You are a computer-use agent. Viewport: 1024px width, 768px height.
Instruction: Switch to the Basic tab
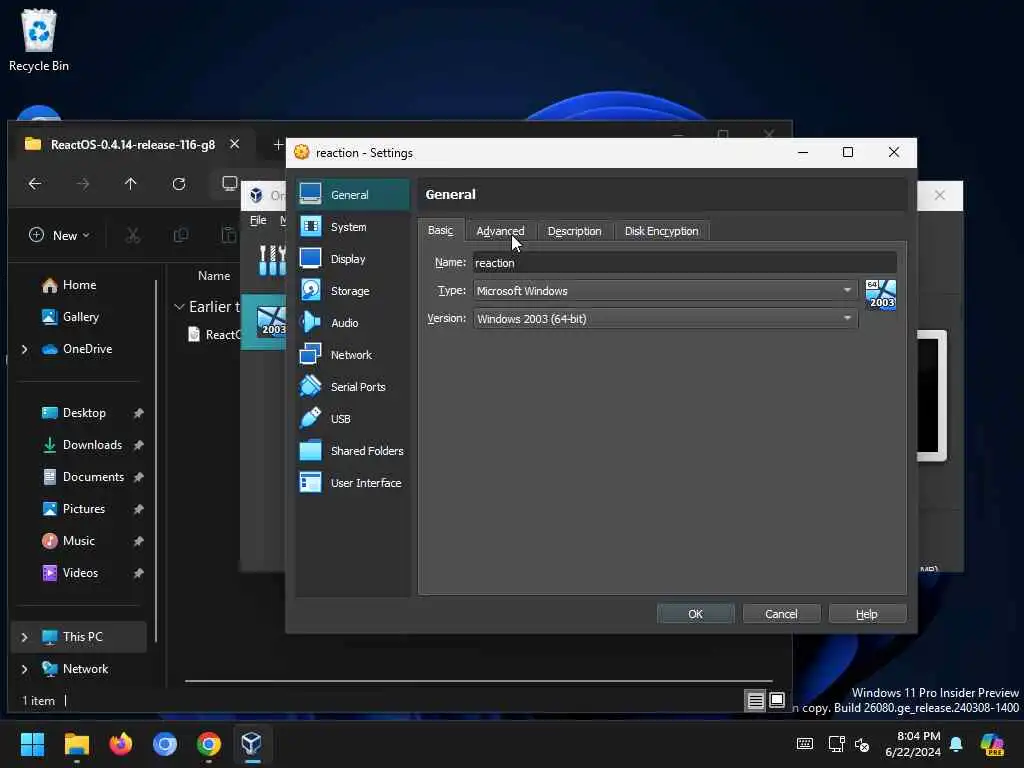441,231
